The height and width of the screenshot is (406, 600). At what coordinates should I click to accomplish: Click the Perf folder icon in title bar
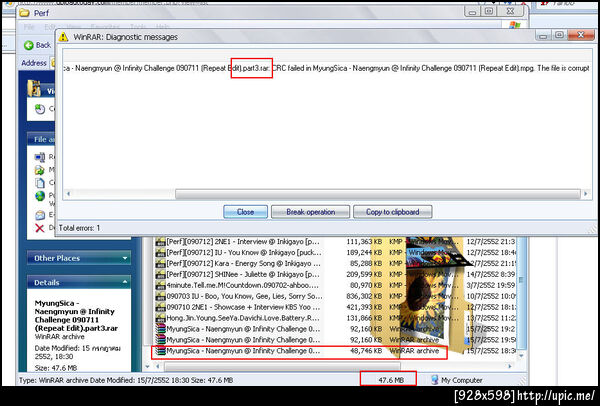click(24, 13)
